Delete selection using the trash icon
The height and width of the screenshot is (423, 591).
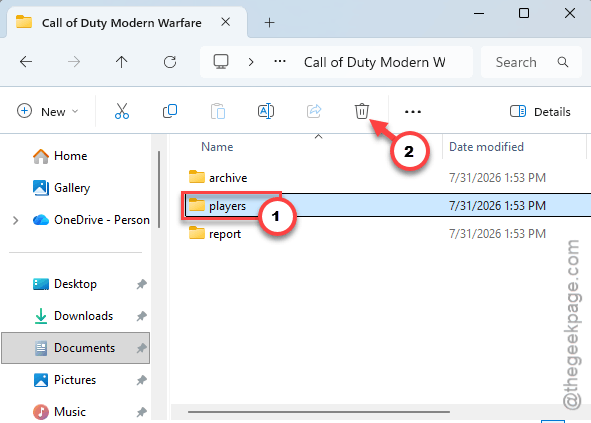pos(361,111)
